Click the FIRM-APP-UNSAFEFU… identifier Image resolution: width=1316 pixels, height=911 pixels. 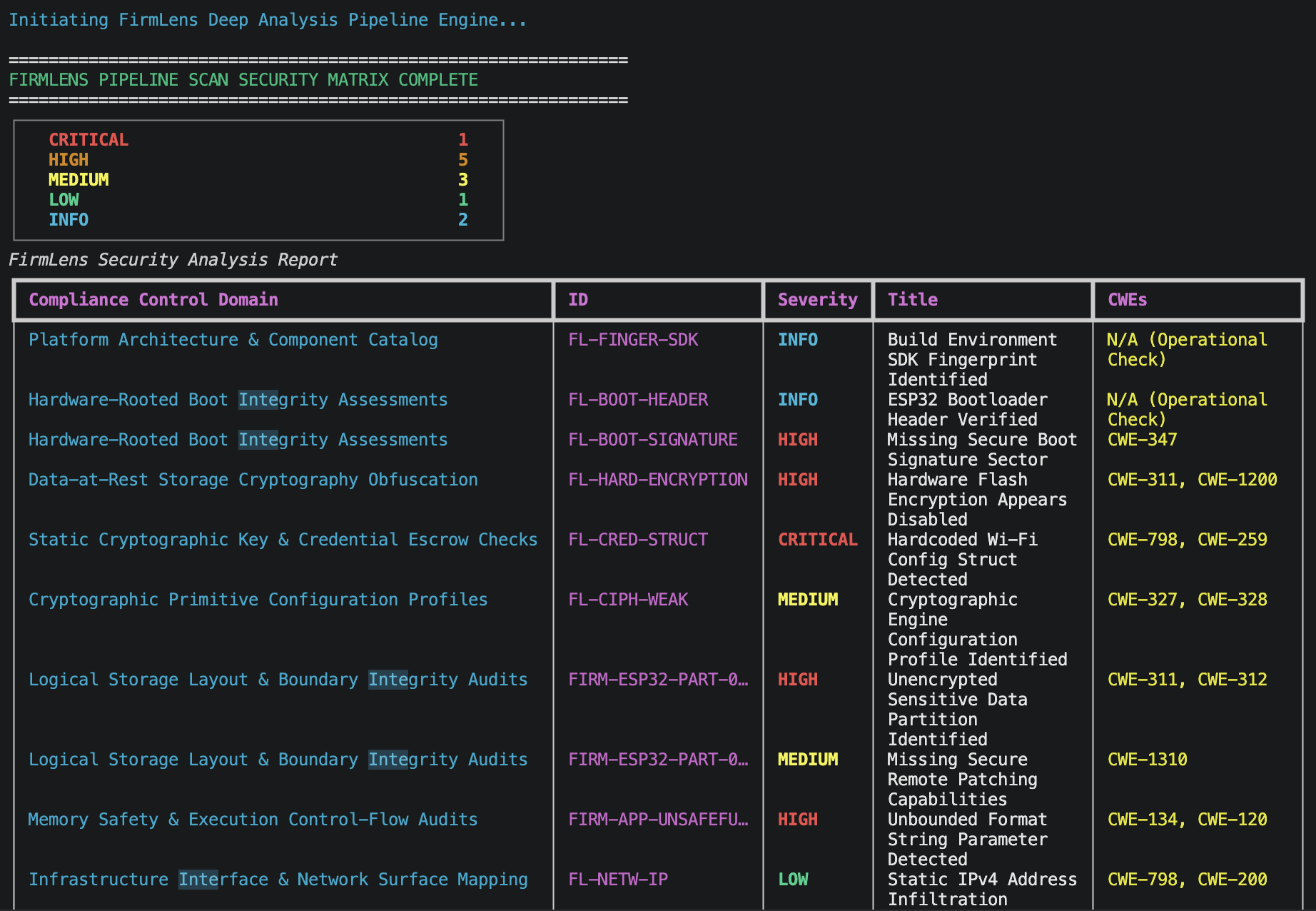658,820
